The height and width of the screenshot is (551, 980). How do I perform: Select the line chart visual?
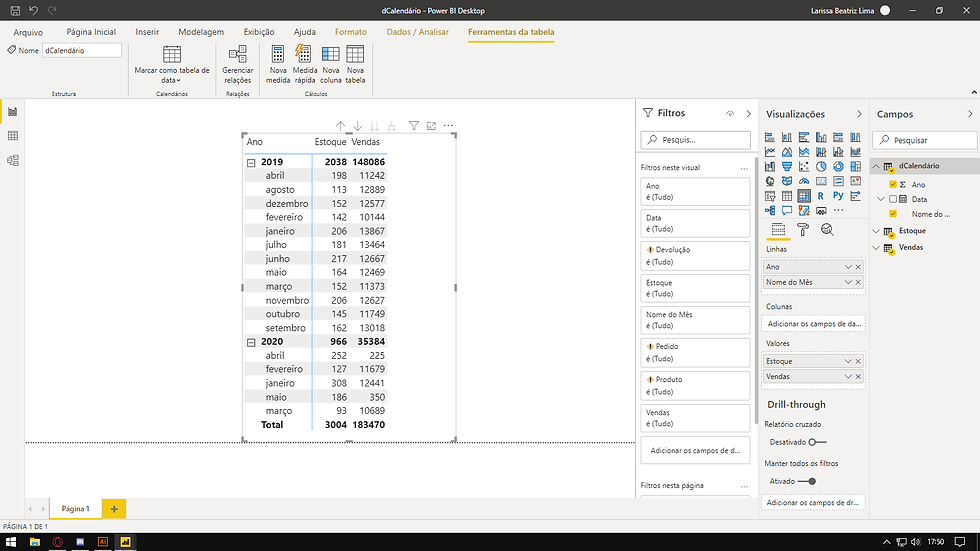(x=770, y=152)
